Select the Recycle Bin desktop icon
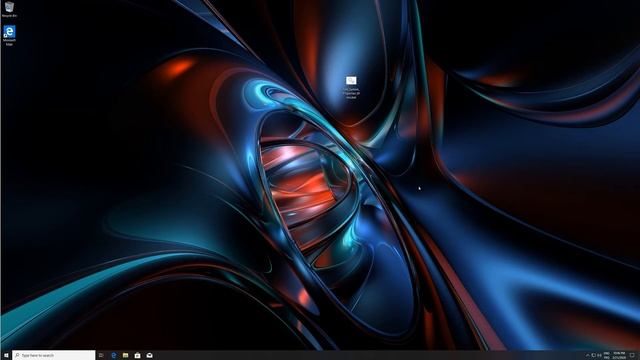This screenshot has width=640, height=360. pos(9,9)
